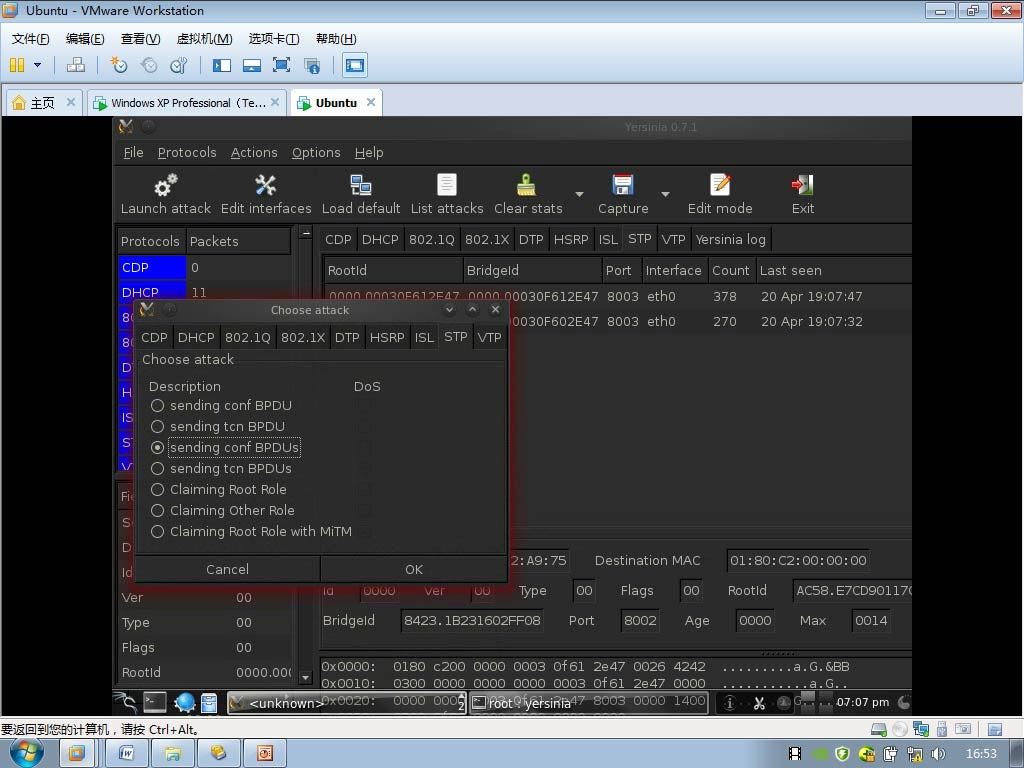Expand the dropdown arrow next to Clear stats
Viewport: 1024px width, 768px height.
pyautogui.click(x=579, y=194)
